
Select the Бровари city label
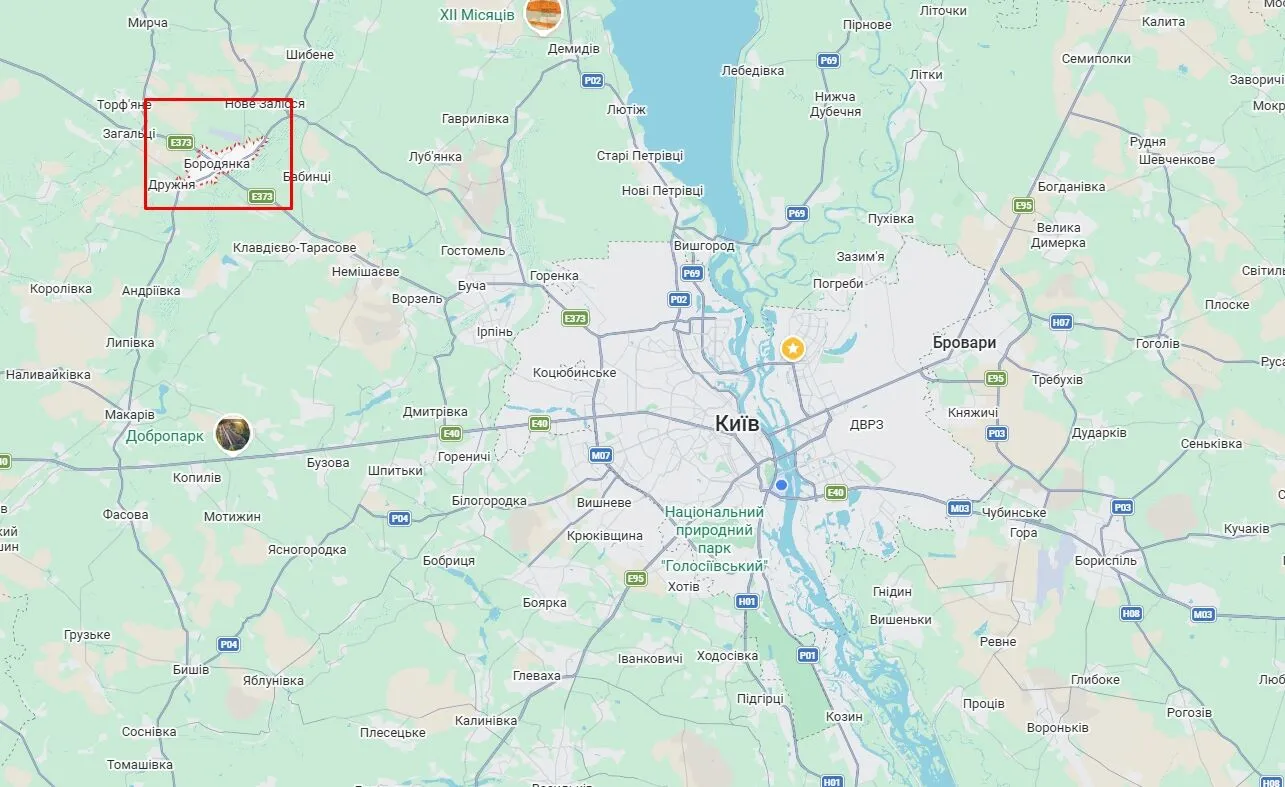coord(964,342)
